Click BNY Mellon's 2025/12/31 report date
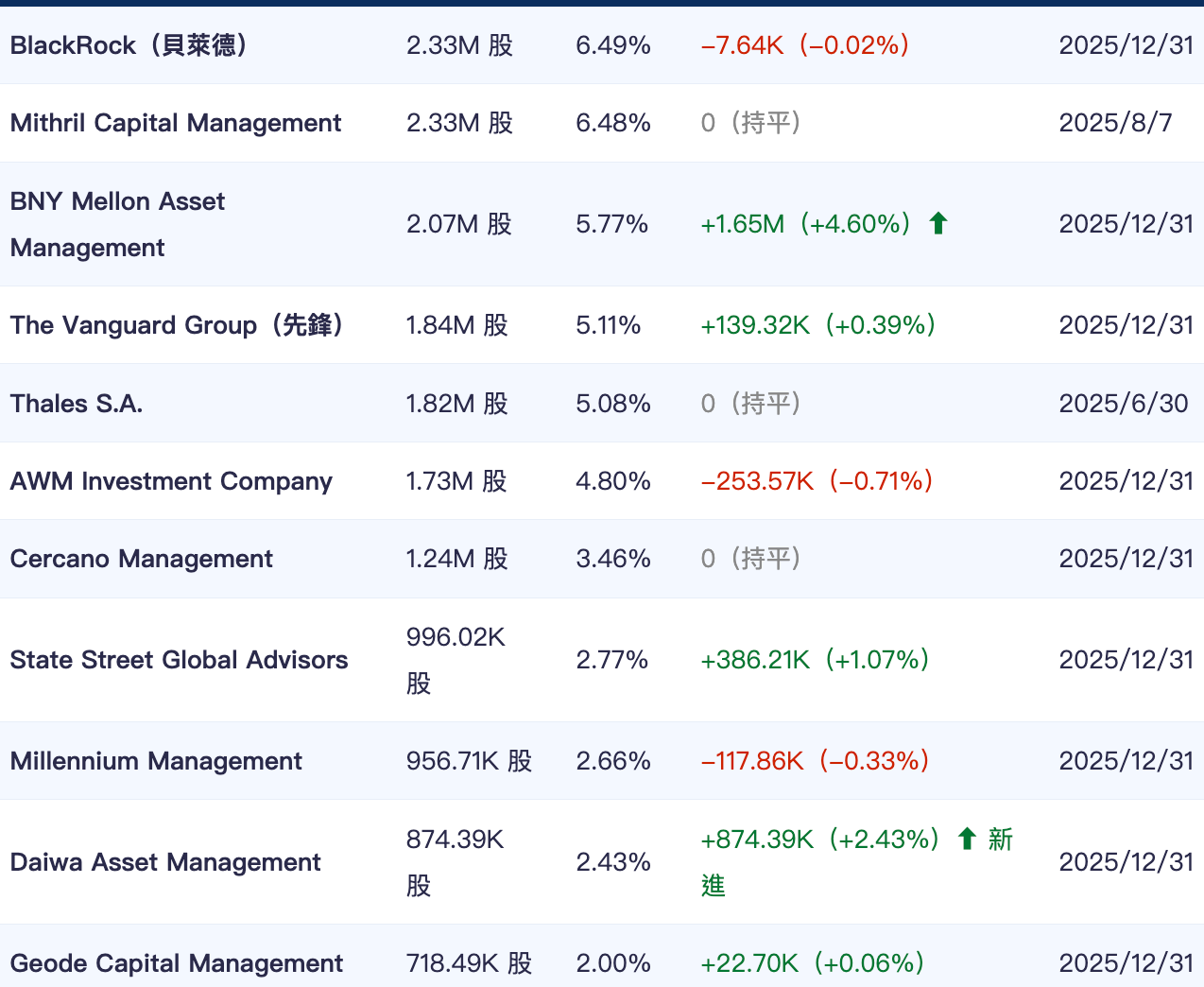 click(x=1127, y=224)
